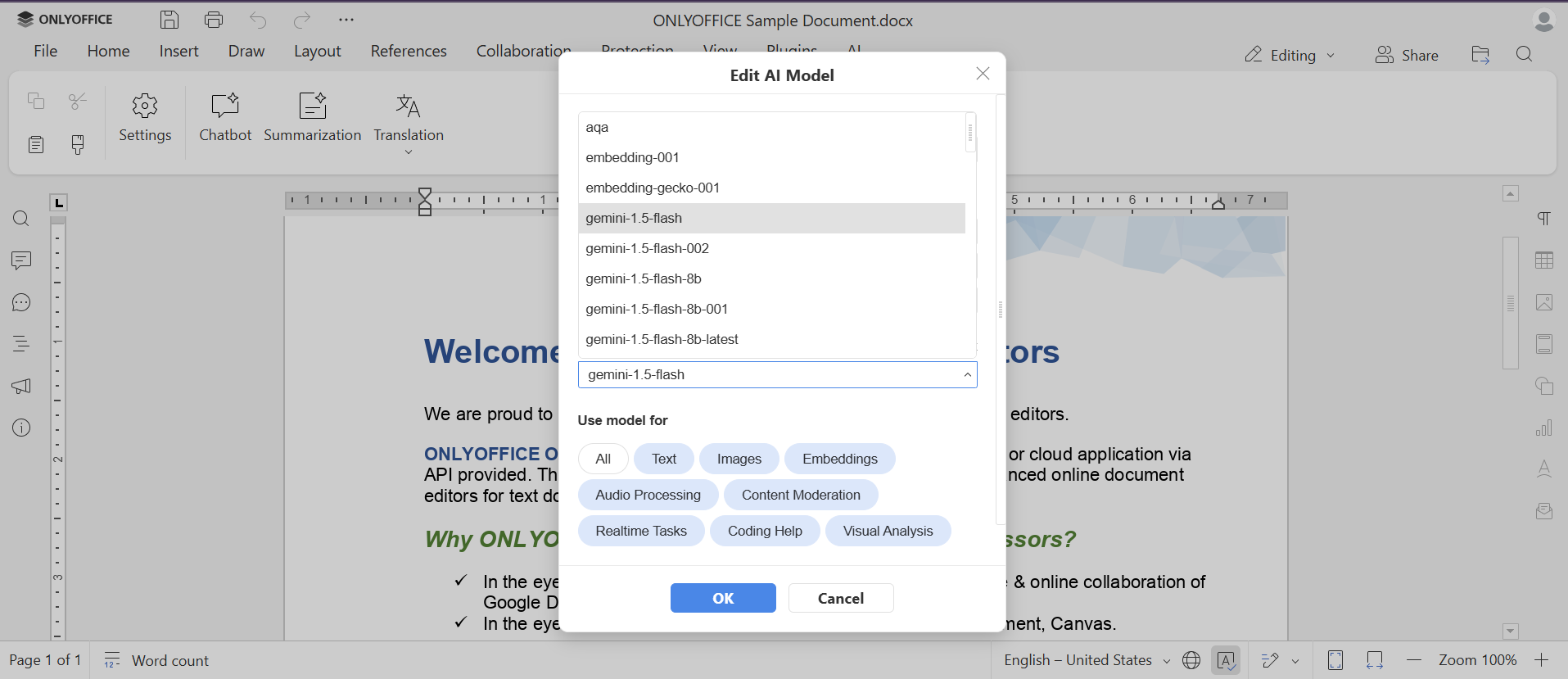Toggle the Images usage chip
1568x679 pixels.
[x=739, y=459]
